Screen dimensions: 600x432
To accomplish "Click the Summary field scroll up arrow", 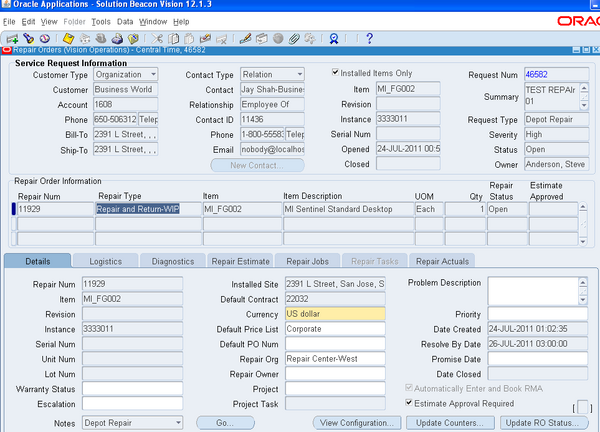I will pyautogui.click(x=584, y=88).
